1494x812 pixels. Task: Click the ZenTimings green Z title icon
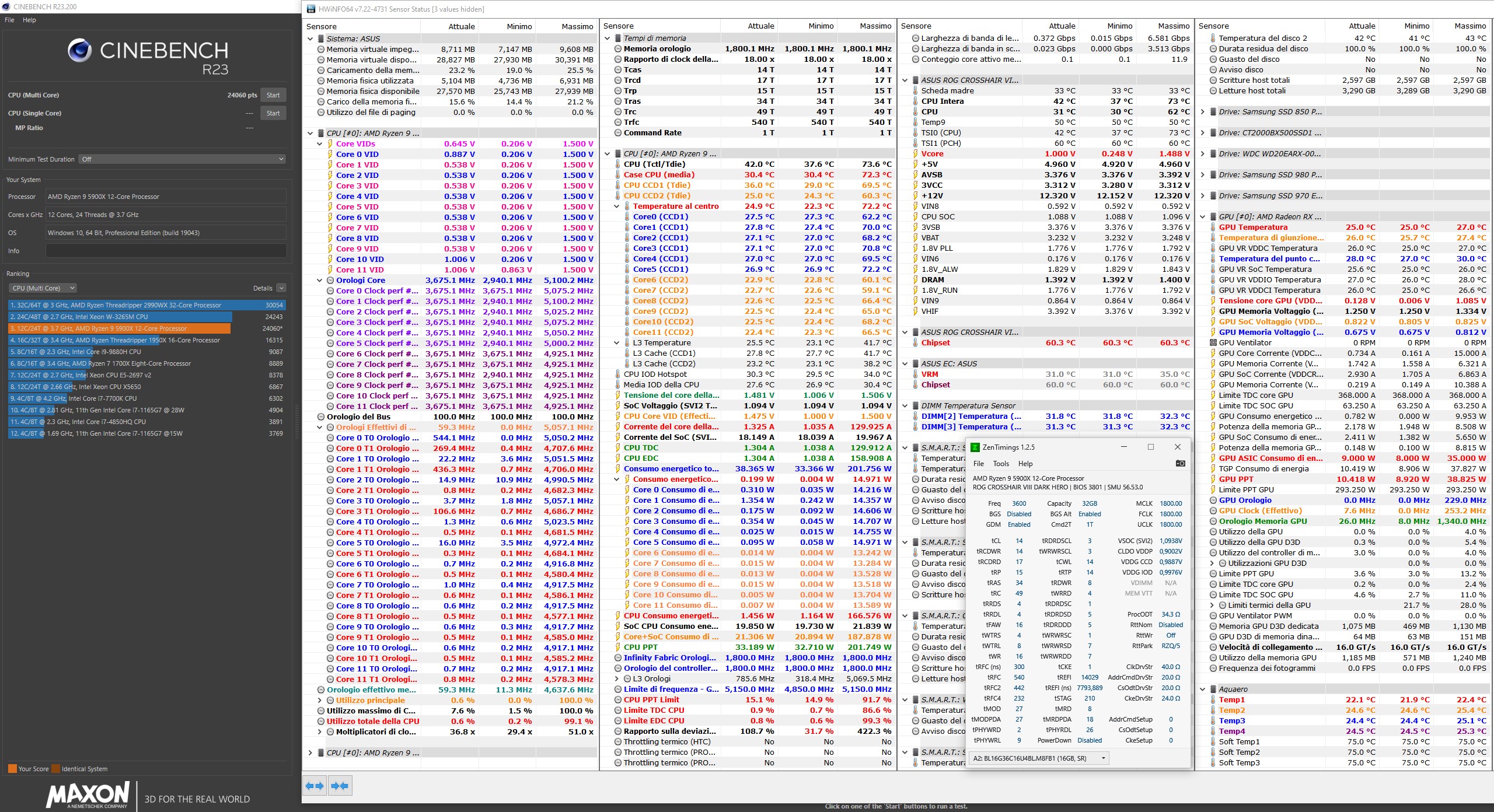975,447
